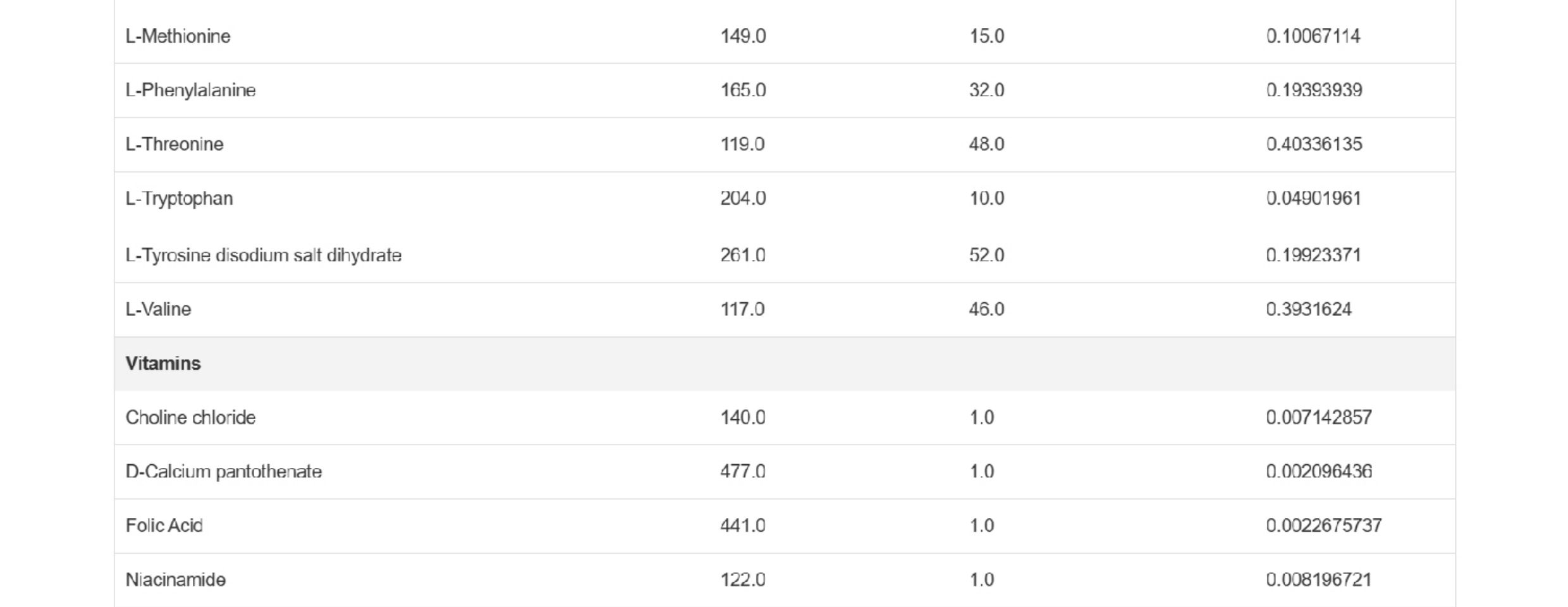Select the Choline chloride row name

tap(190, 417)
